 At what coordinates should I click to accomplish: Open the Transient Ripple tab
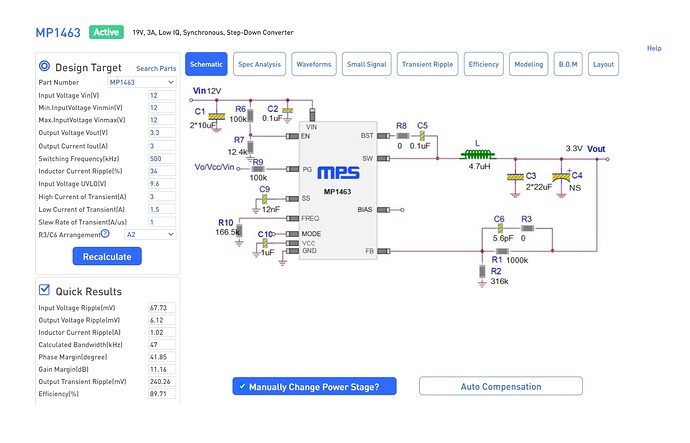click(427, 64)
